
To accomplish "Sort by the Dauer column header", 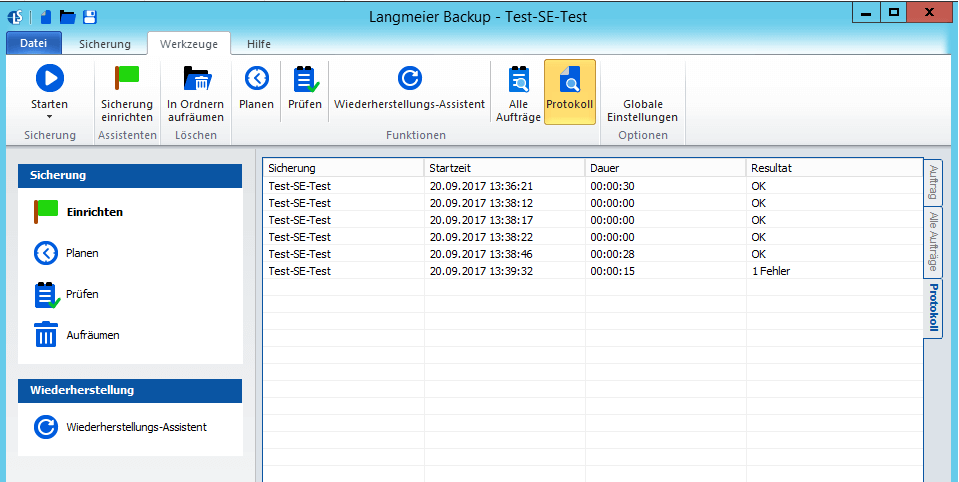I will click(665, 168).
